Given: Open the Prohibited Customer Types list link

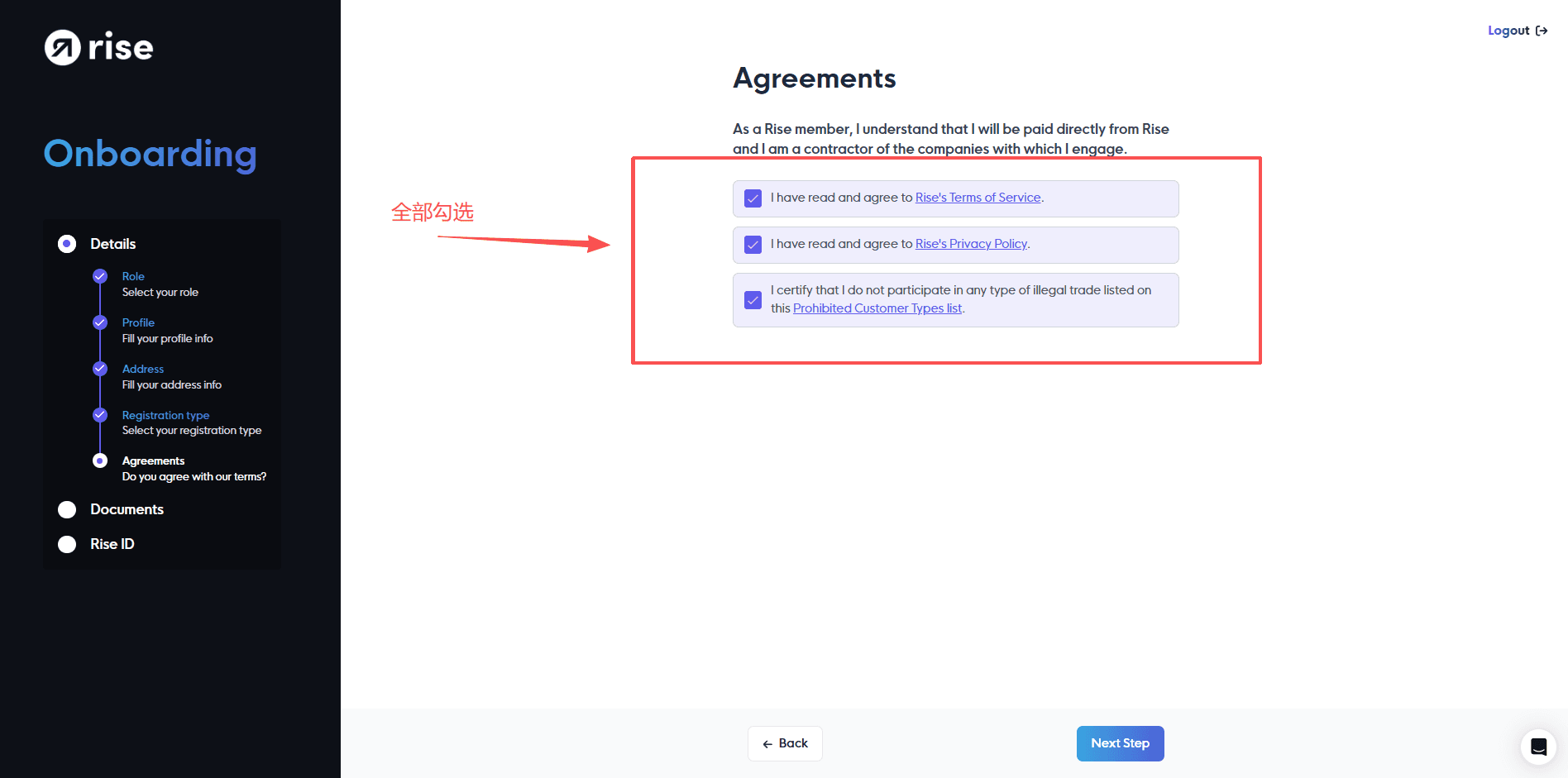Looking at the screenshot, I should point(877,308).
